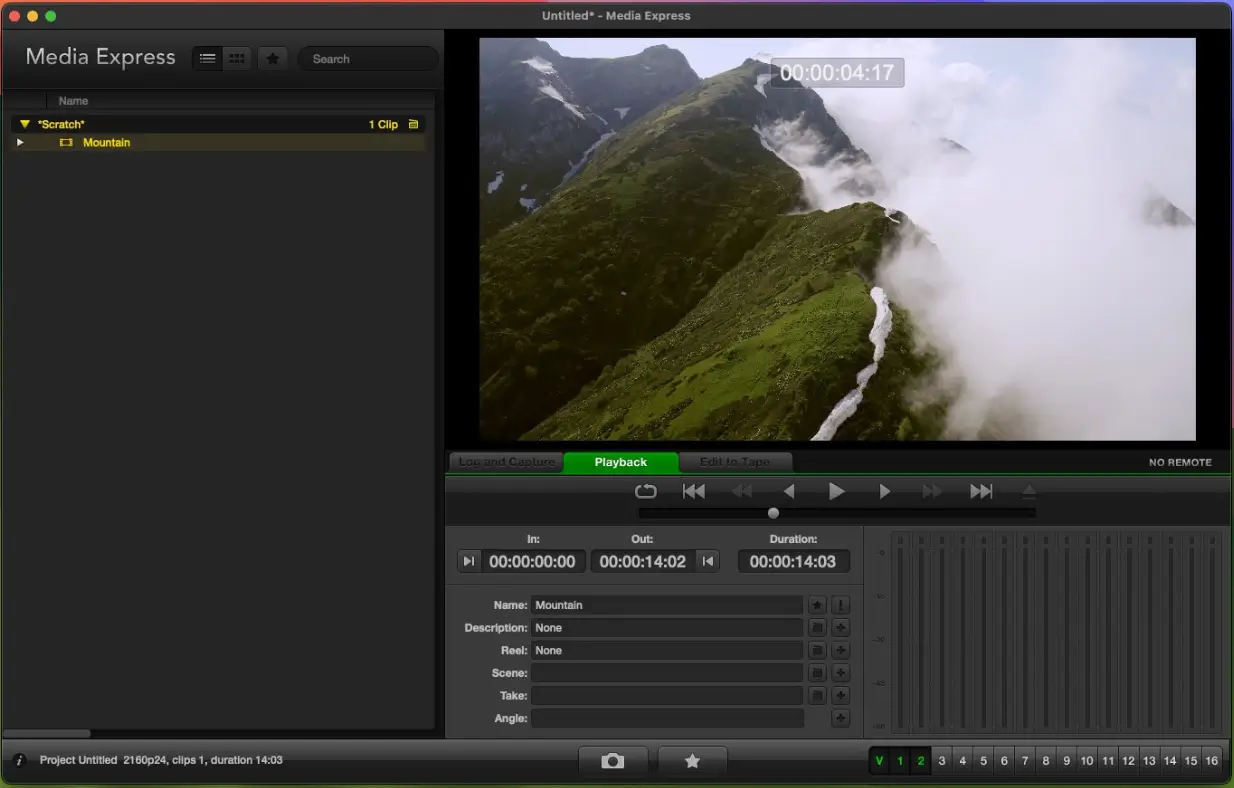Screen dimensions: 1234x788
Task: Click the Description input field
Action: pyautogui.click(x=667, y=628)
